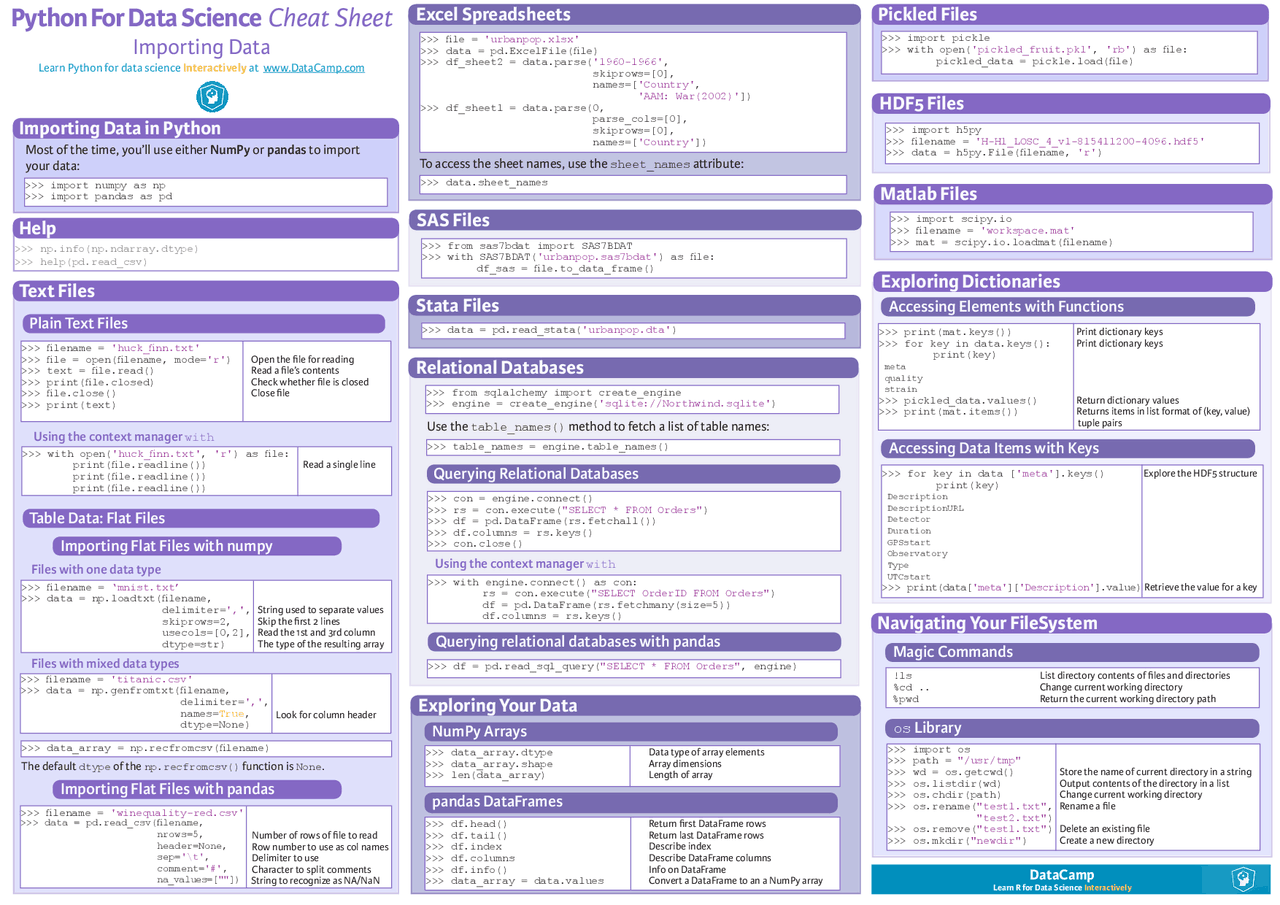1280x905 pixels.
Task: Click 'table_names = engine.table_names()' code line
Action: pyautogui.click(x=547, y=447)
